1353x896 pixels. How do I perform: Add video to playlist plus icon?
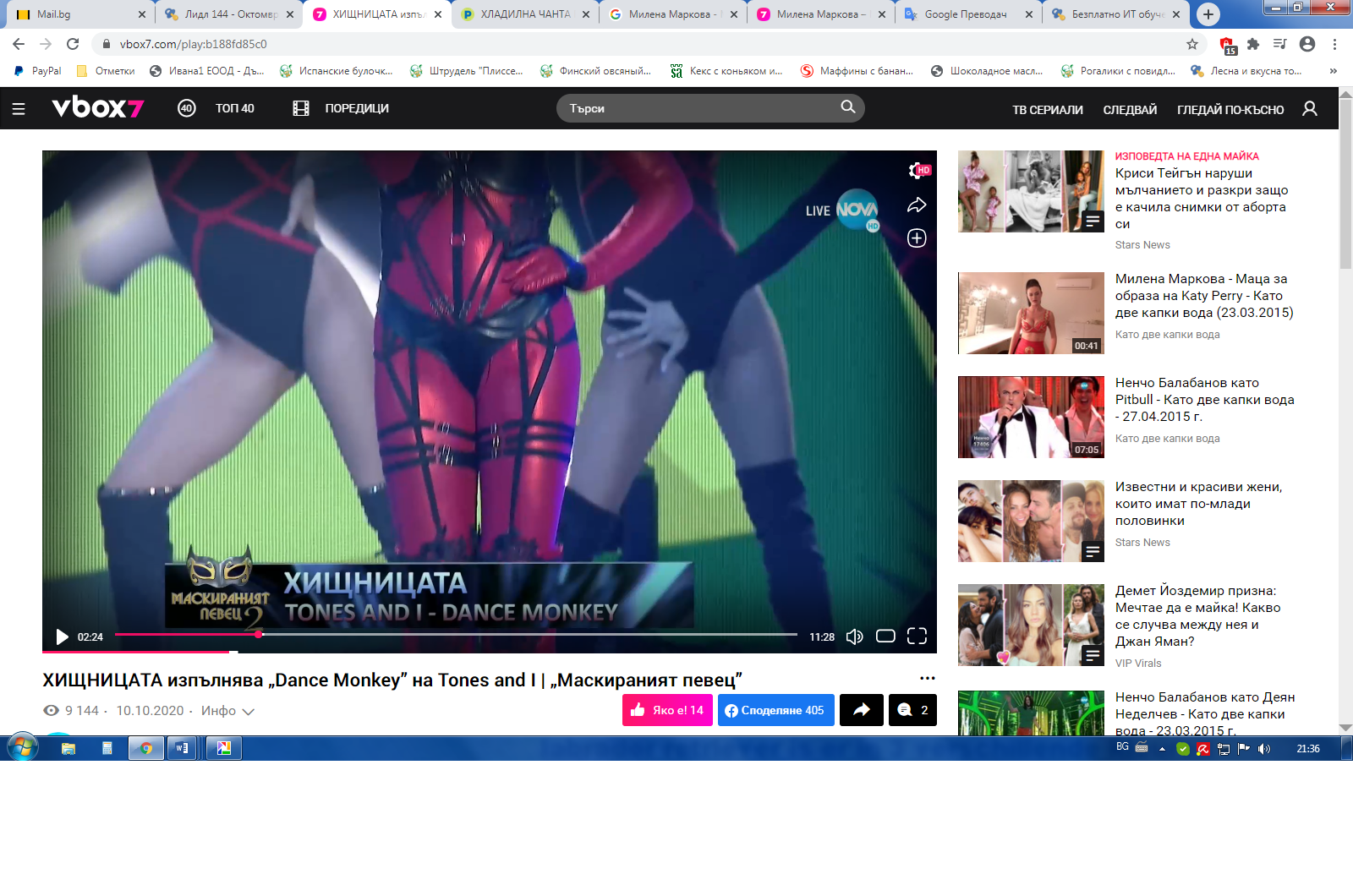[x=917, y=238]
